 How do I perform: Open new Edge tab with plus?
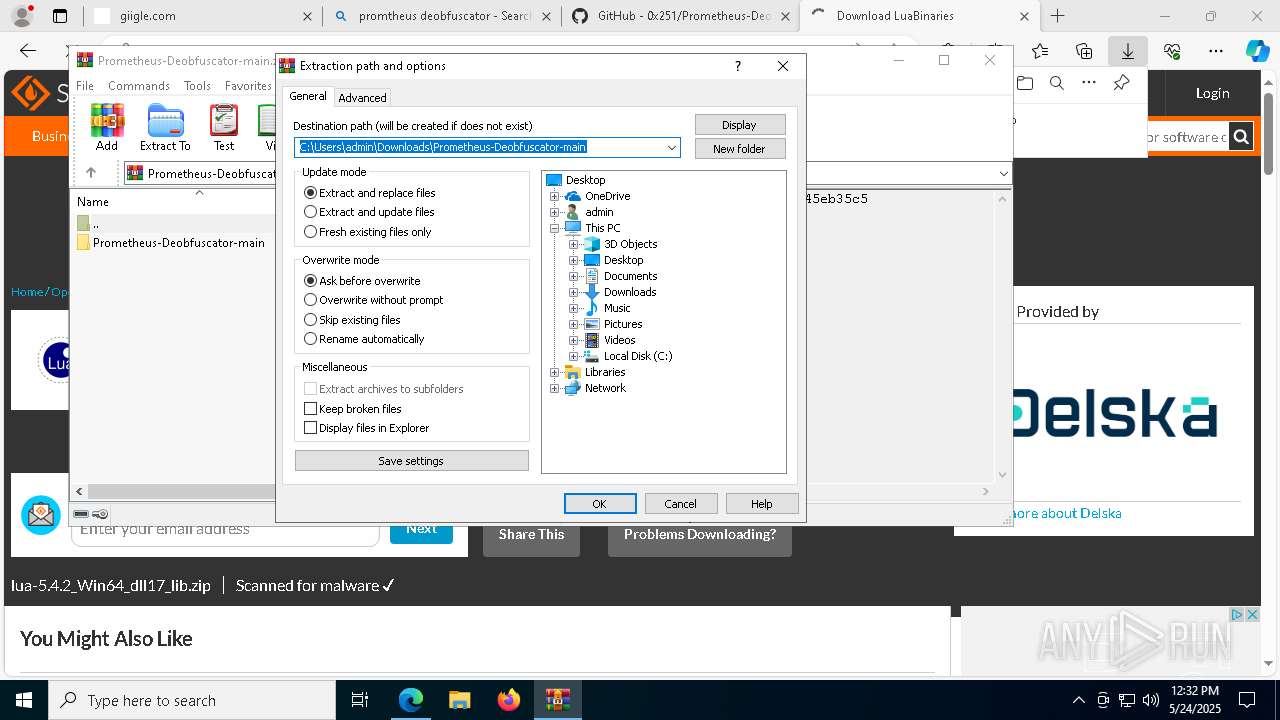[x=1058, y=16]
